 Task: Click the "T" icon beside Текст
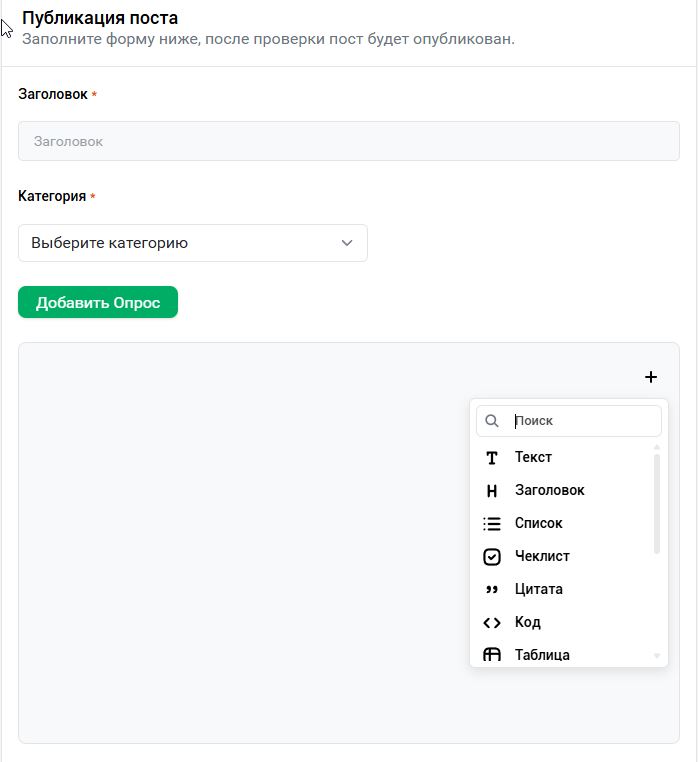pos(492,458)
